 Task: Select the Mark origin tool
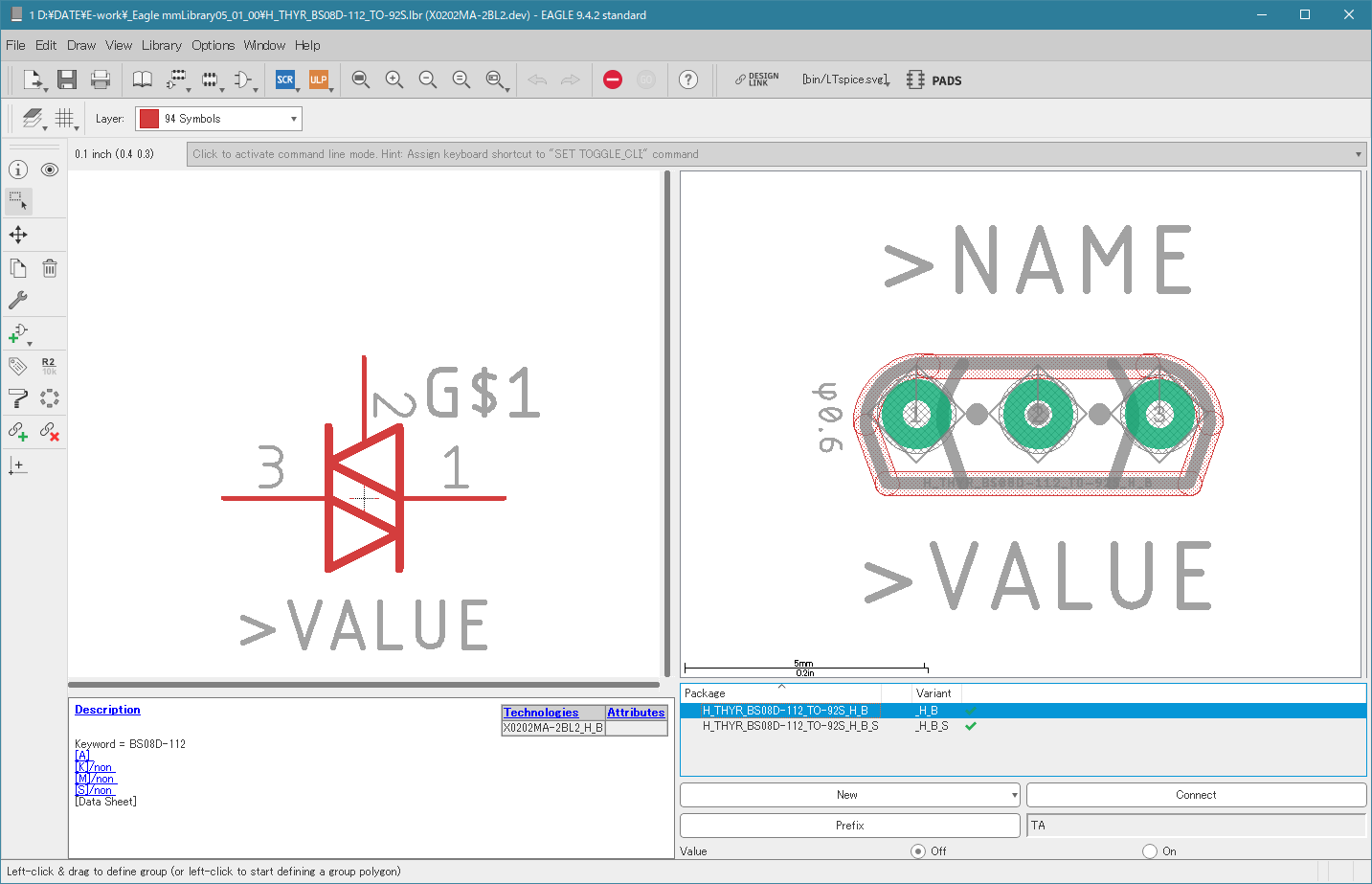coord(18,465)
